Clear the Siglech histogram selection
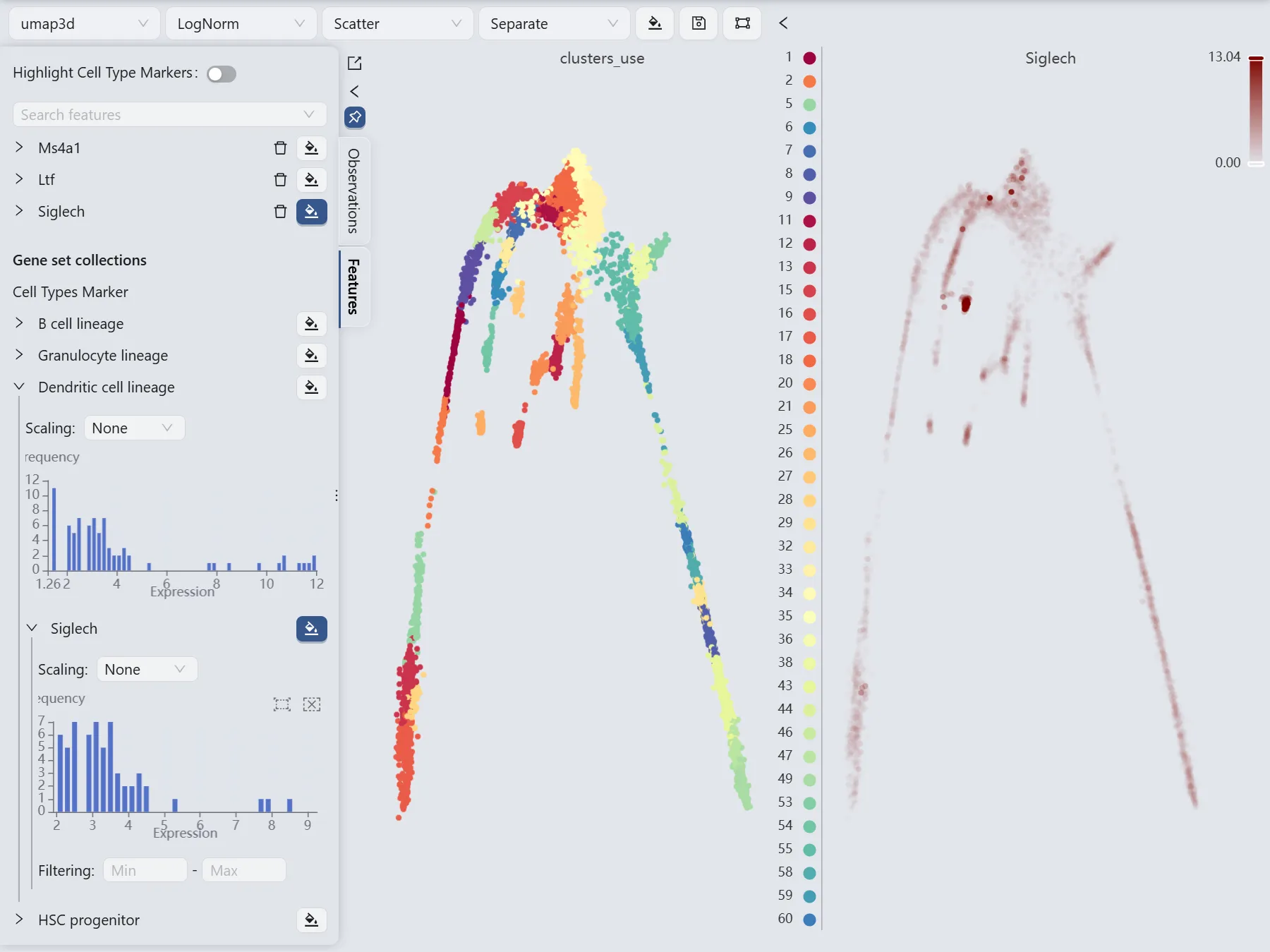Image resolution: width=1270 pixels, height=952 pixels. point(312,704)
